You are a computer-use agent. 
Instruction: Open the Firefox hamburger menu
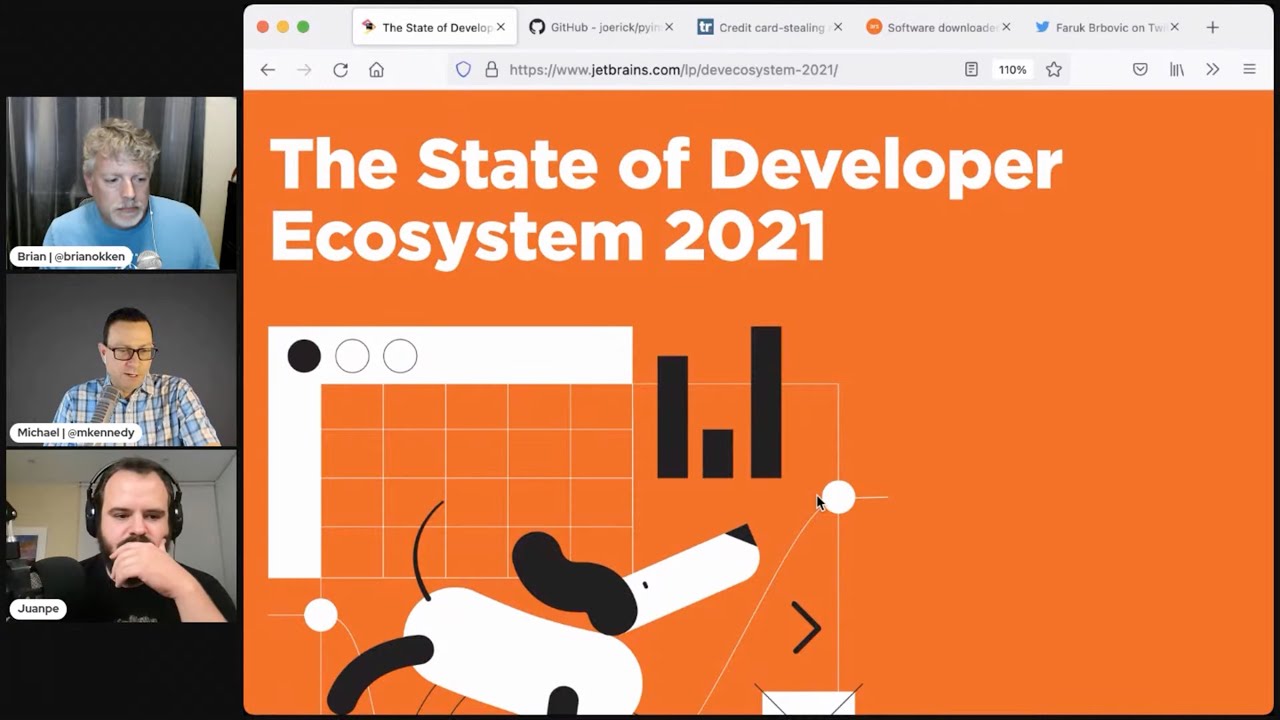pos(1249,70)
